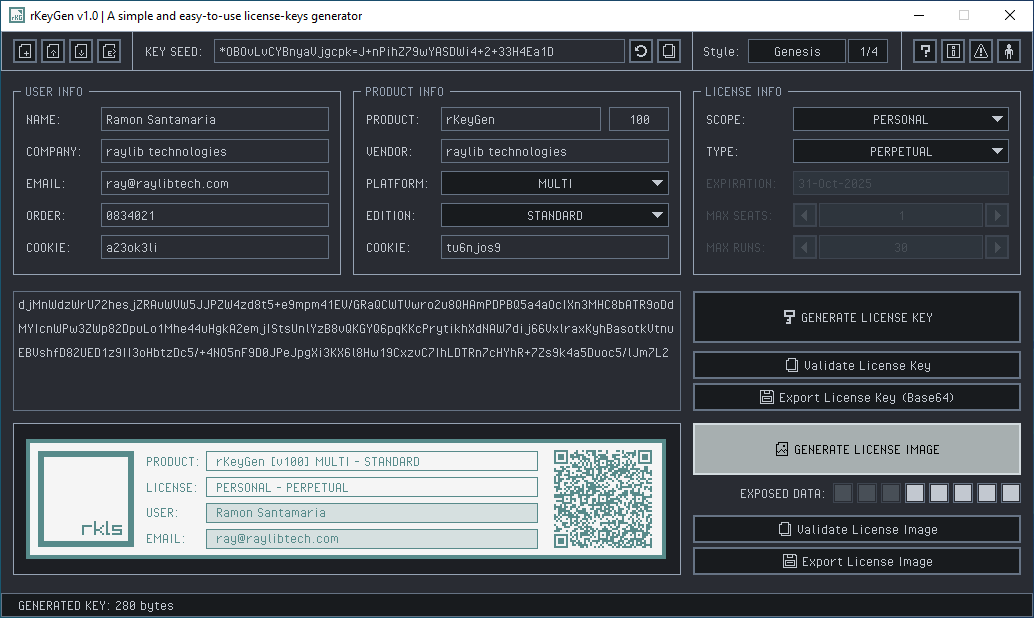Click the rkls logo in license image preview
Viewport: 1034px width, 618px height.
pyautogui.click(x=86, y=499)
